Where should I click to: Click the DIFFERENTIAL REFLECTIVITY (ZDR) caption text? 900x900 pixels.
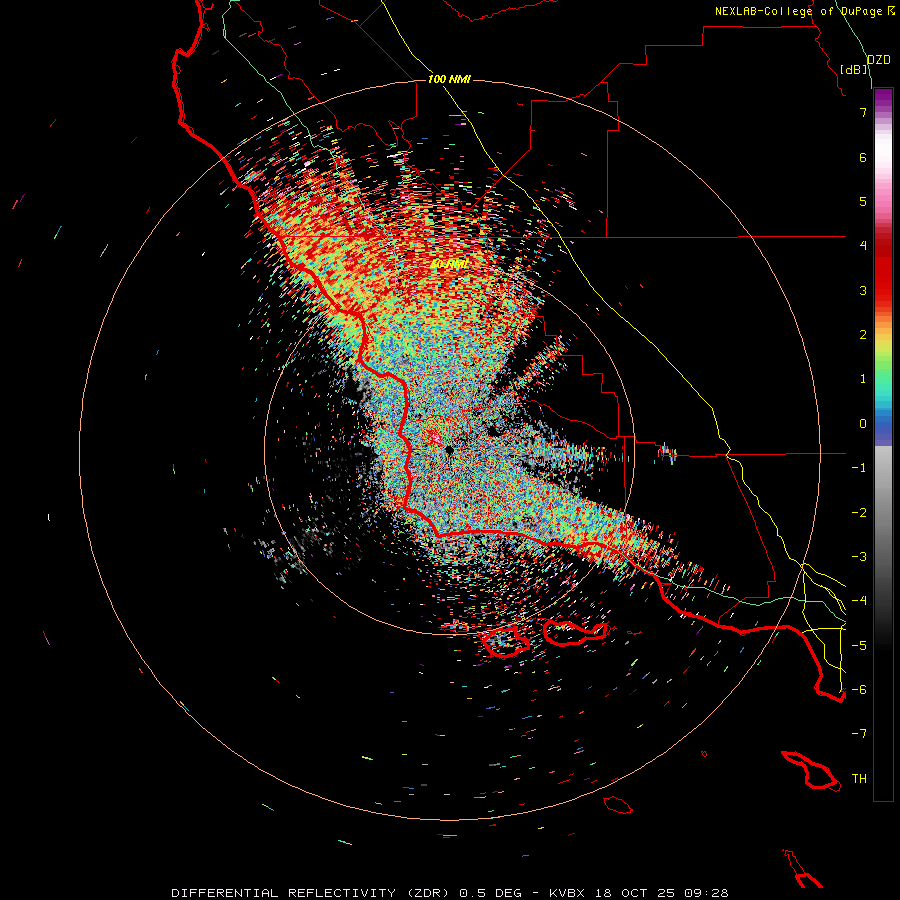(x=313, y=893)
